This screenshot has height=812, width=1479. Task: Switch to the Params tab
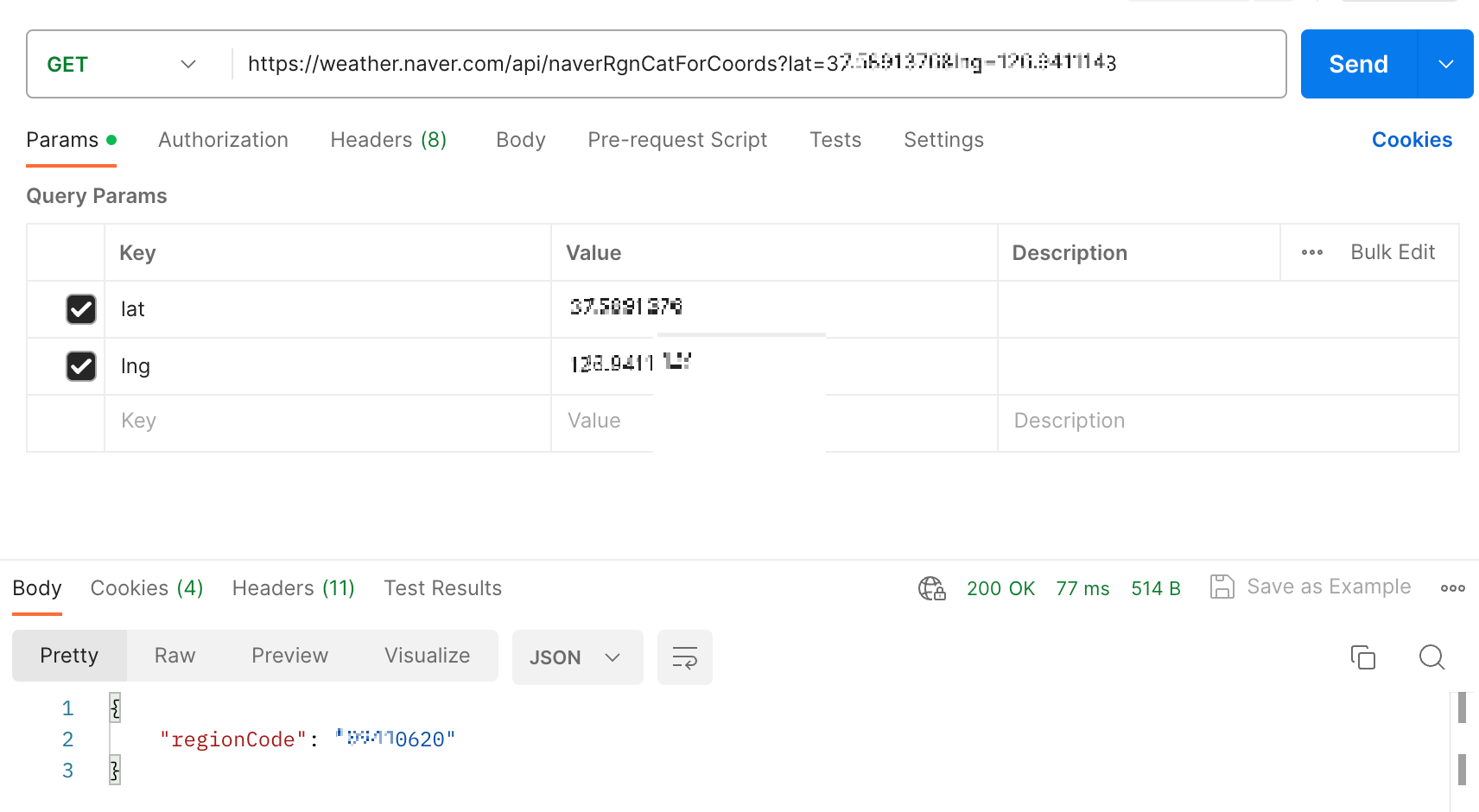(x=71, y=140)
